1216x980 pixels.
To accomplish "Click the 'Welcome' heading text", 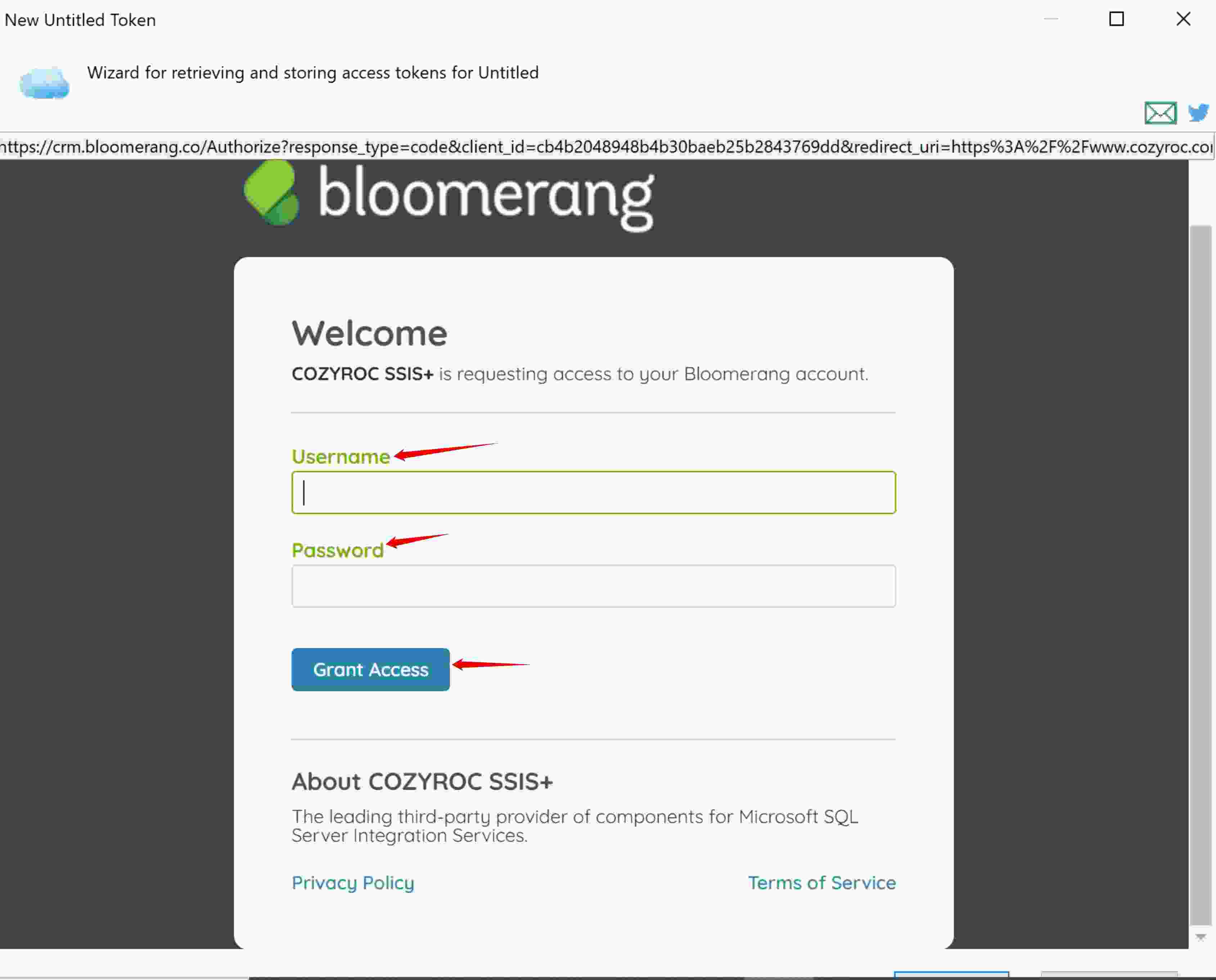I will (x=370, y=333).
